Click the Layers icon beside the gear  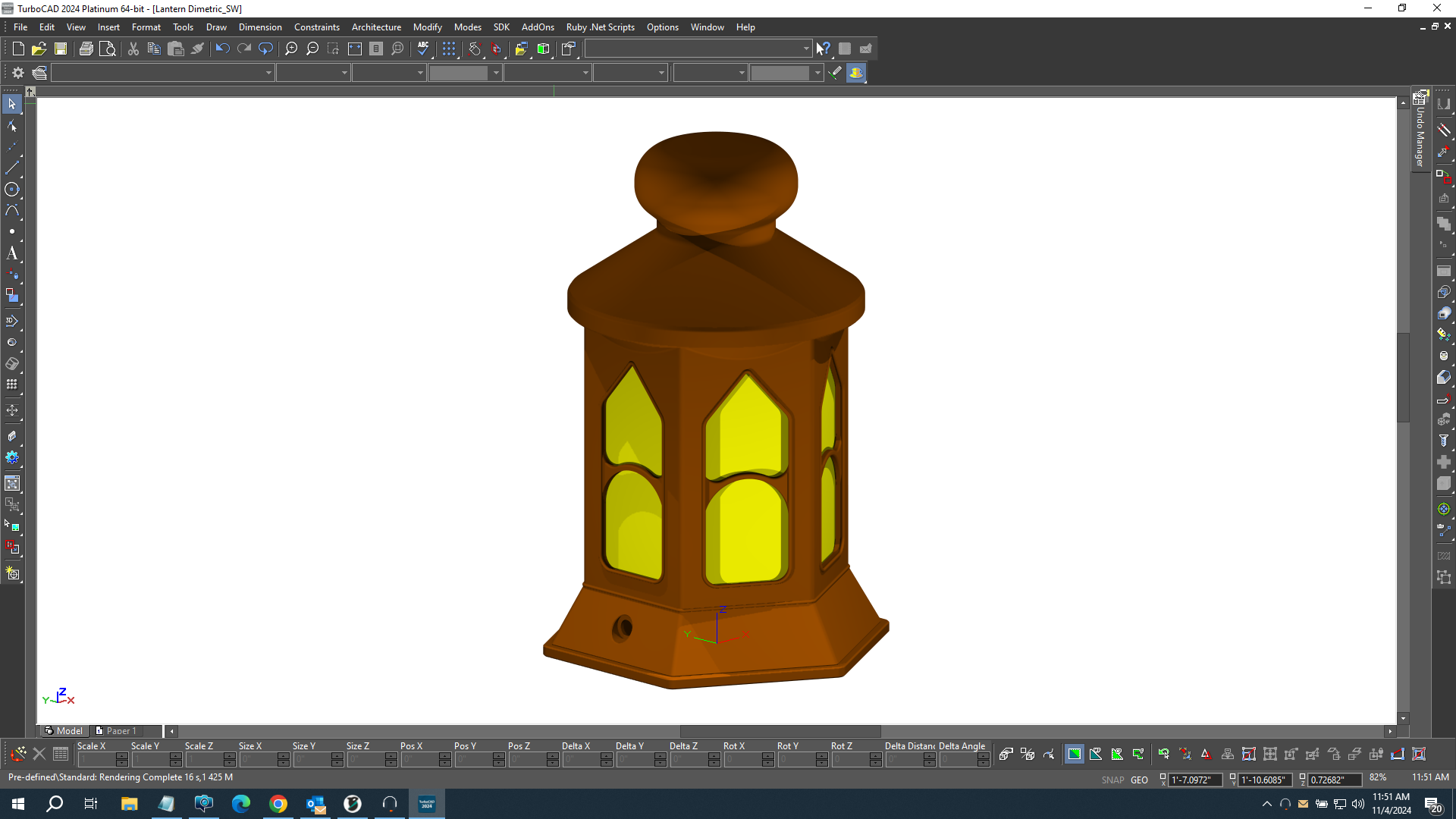[x=39, y=73]
